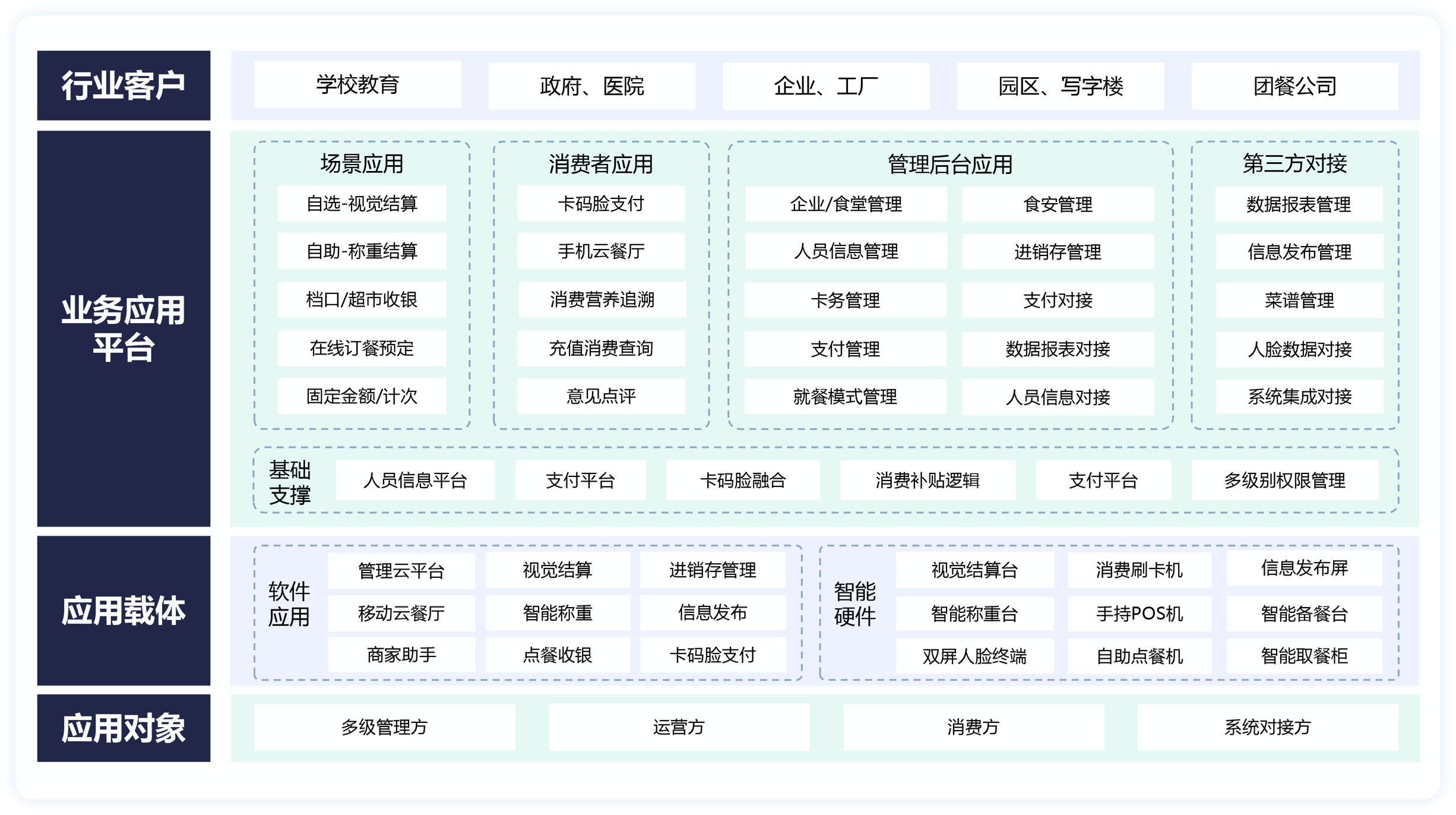Click the 多级管理方 box
This screenshot has width=1456, height=815.
click(x=385, y=727)
